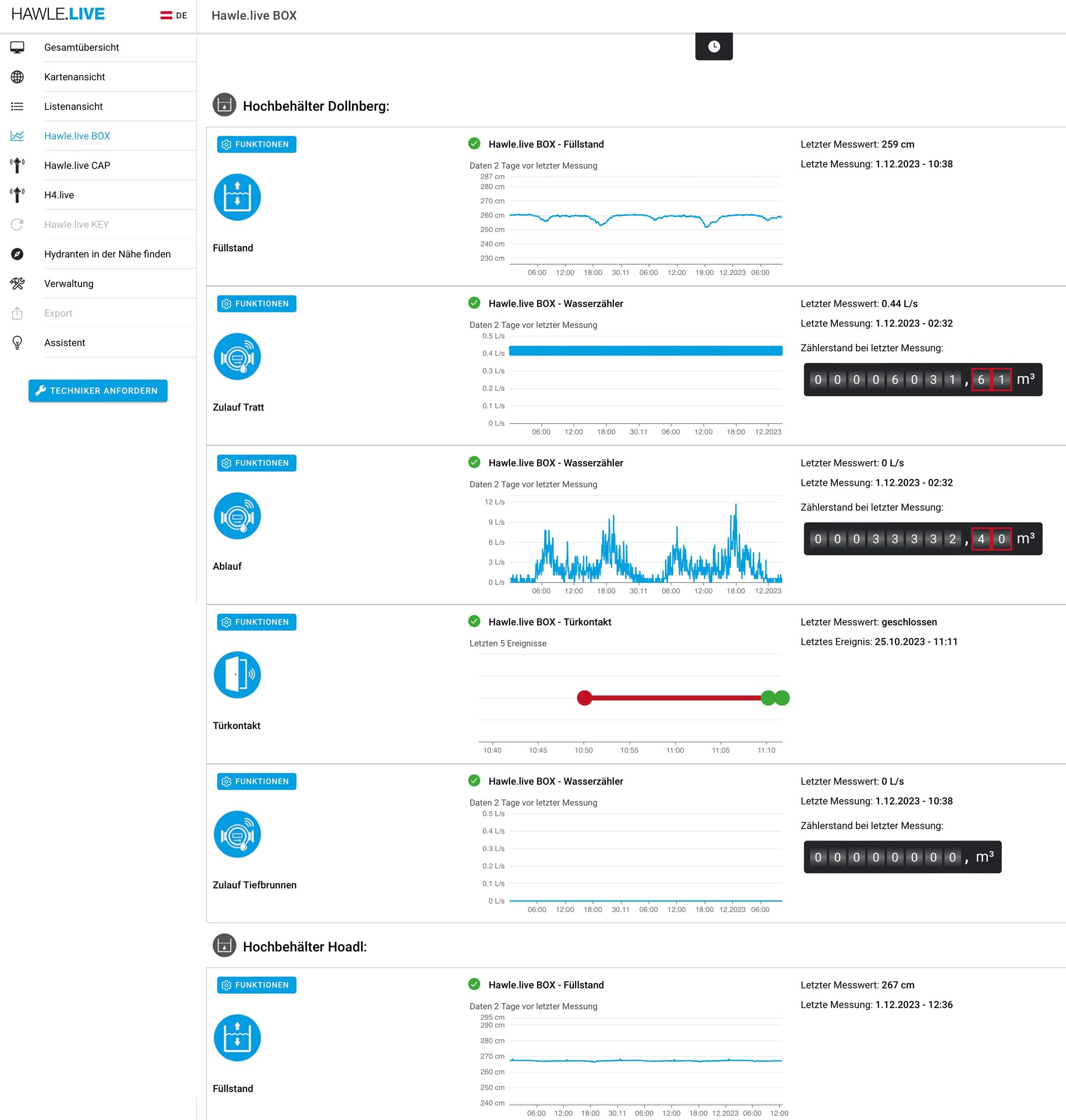Click the Ablauf water meter icon
1066x1120 pixels.
[237, 515]
